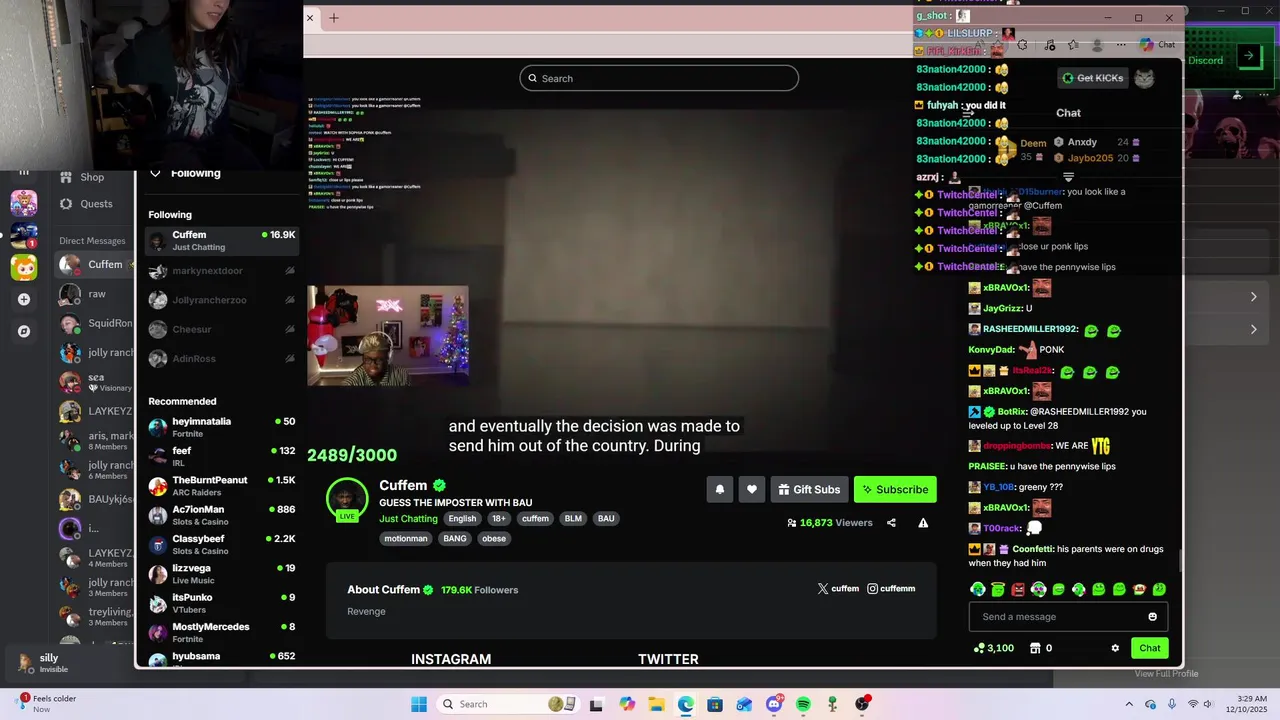1280x720 pixels.
Task: Select the BLM tag
Action: pos(573,519)
